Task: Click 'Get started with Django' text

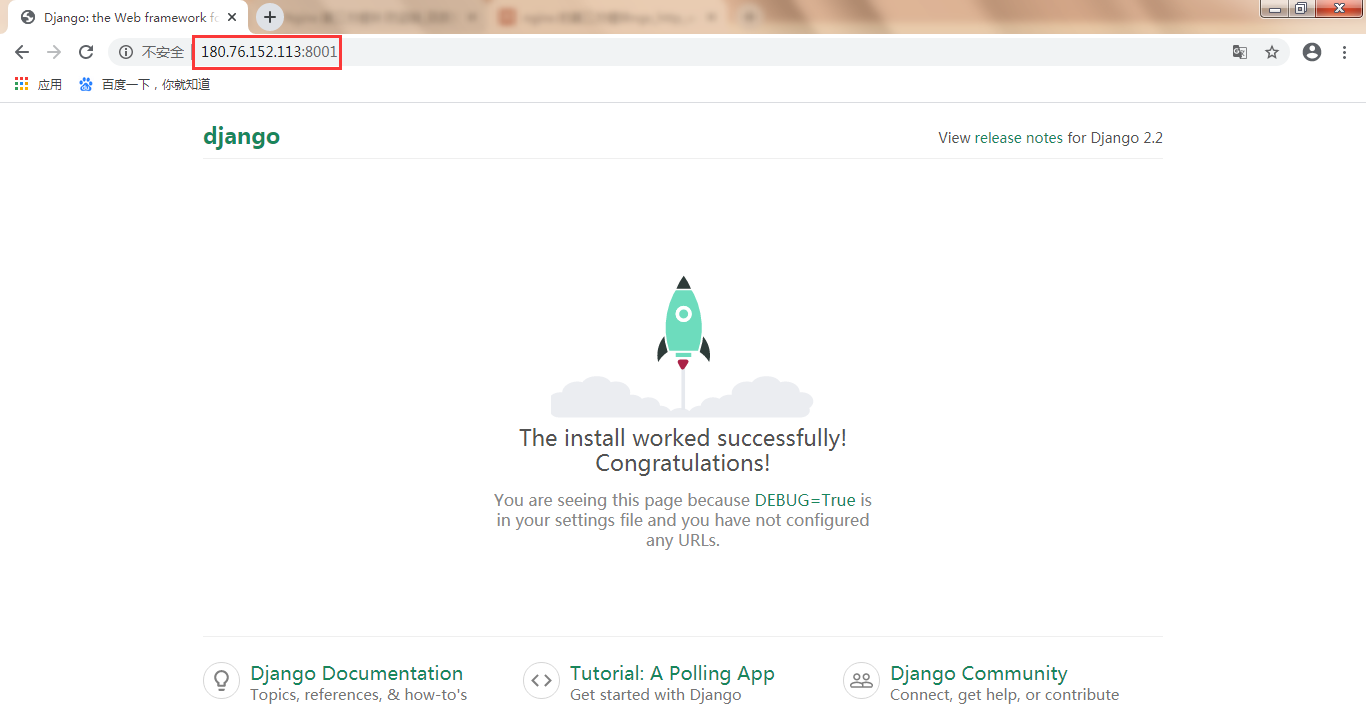Action: [x=656, y=695]
